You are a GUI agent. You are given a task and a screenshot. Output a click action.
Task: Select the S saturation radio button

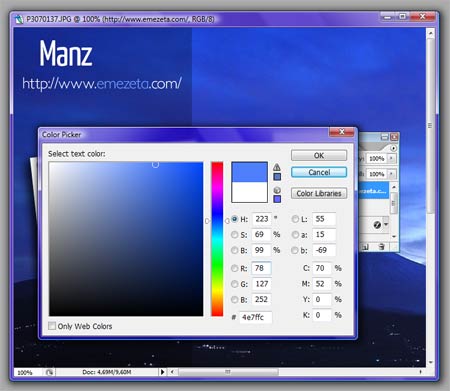pyautogui.click(x=234, y=235)
